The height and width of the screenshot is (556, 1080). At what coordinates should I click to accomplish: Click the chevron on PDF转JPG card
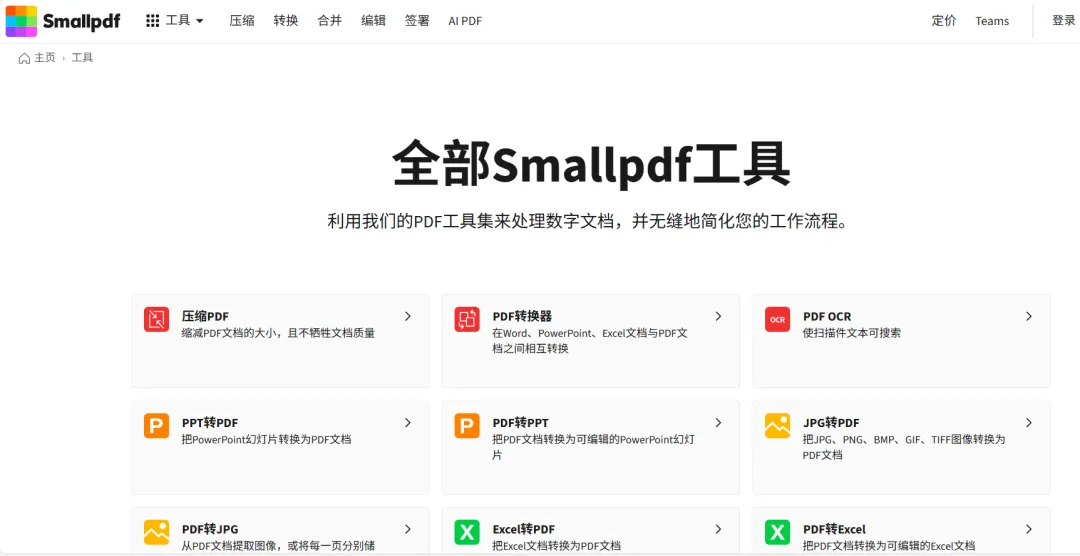tap(408, 529)
